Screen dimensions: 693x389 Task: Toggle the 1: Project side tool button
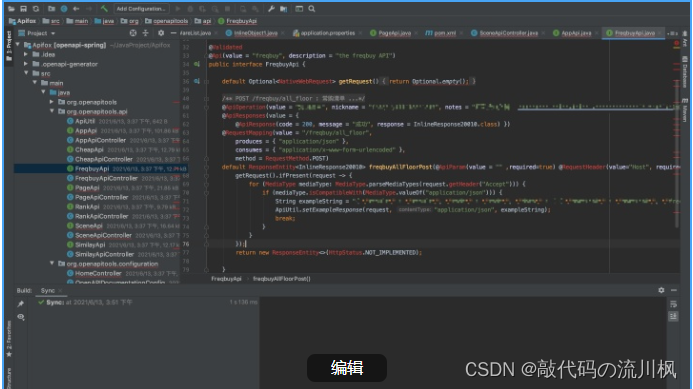pos(9,46)
